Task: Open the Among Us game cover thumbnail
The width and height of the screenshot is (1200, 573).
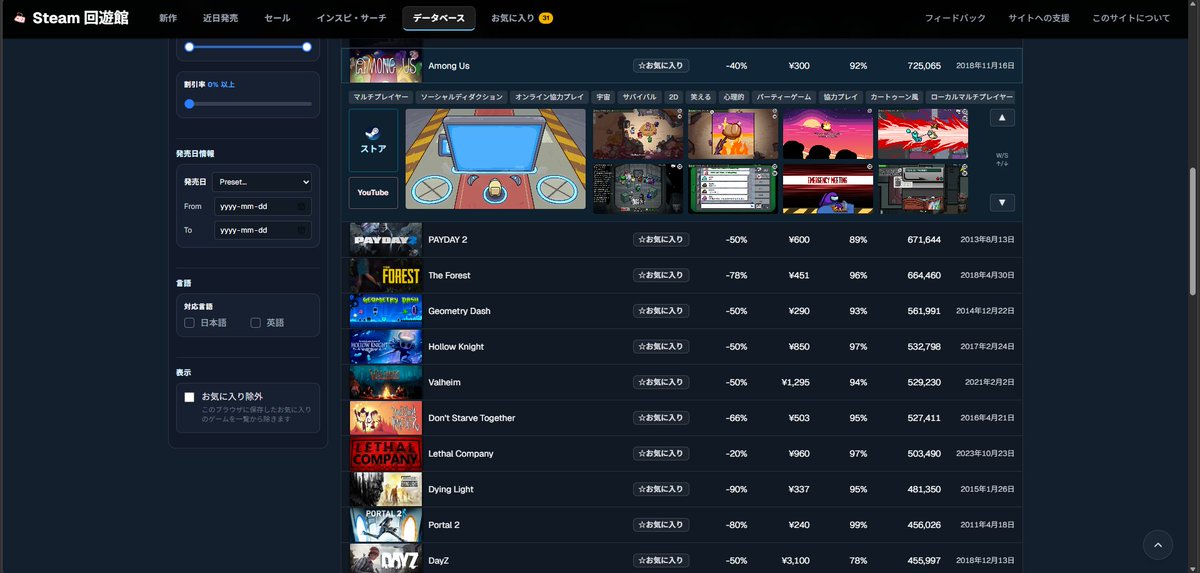Action: pos(385,66)
